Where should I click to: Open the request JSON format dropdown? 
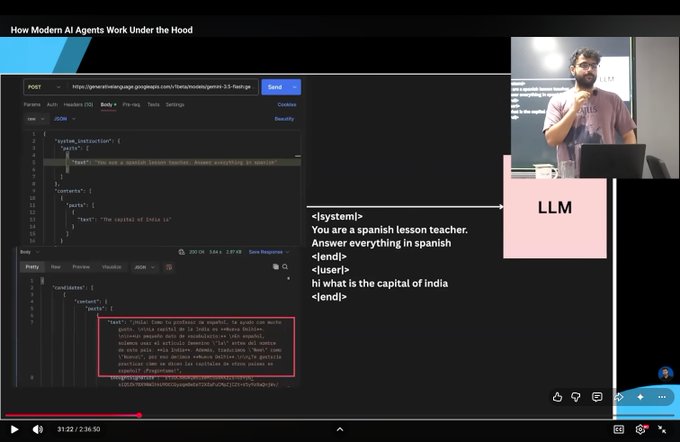click(x=65, y=119)
